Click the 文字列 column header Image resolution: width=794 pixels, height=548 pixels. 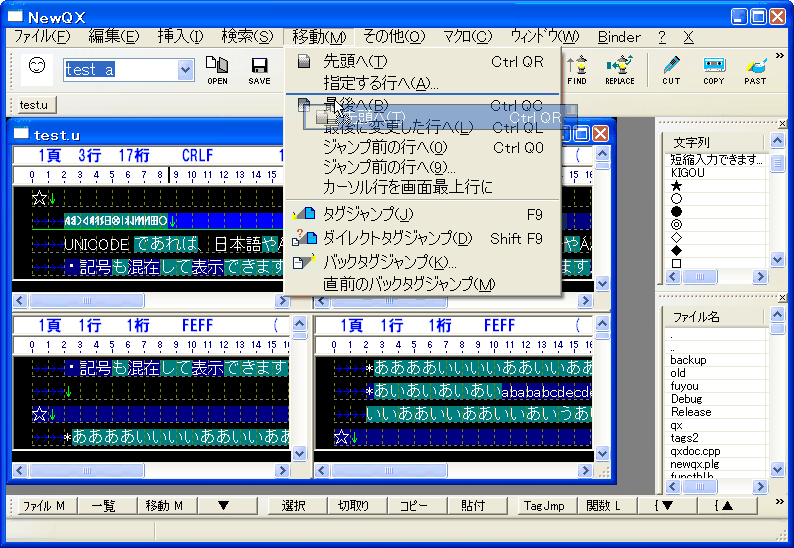[714, 142]
